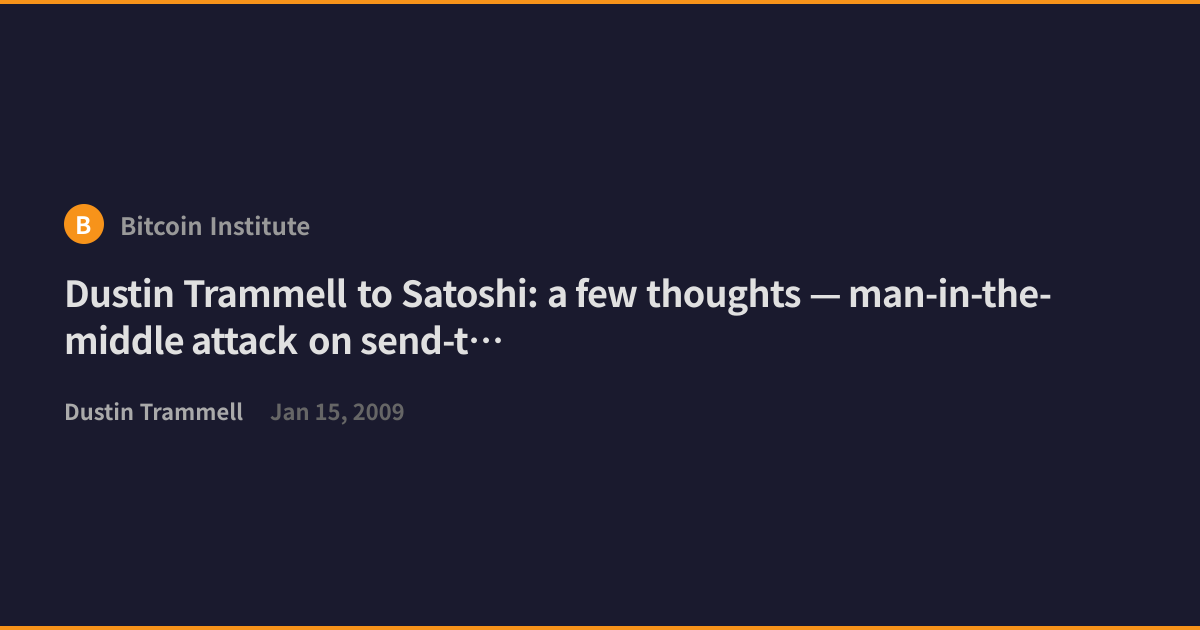Click the em dash in the headline
The height and width of the screenshot is (630, 1200).
point(825,296)
